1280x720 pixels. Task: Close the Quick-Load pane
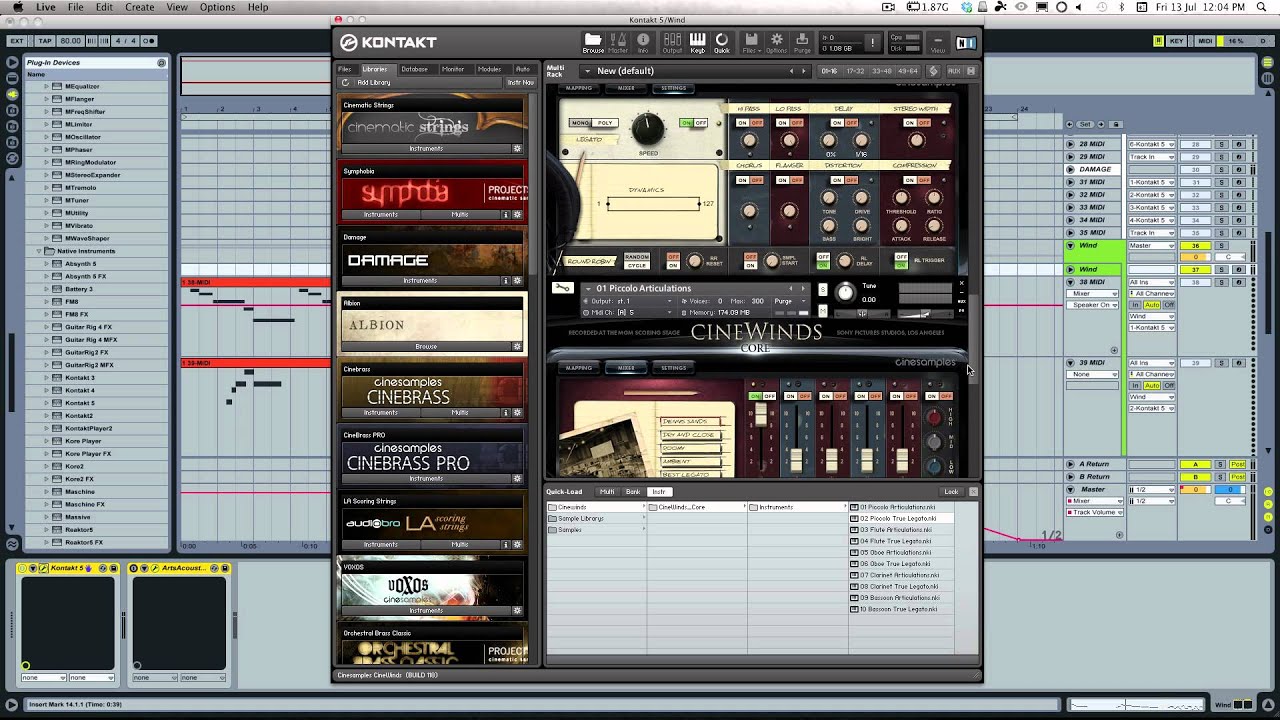[x=973, y=492]
